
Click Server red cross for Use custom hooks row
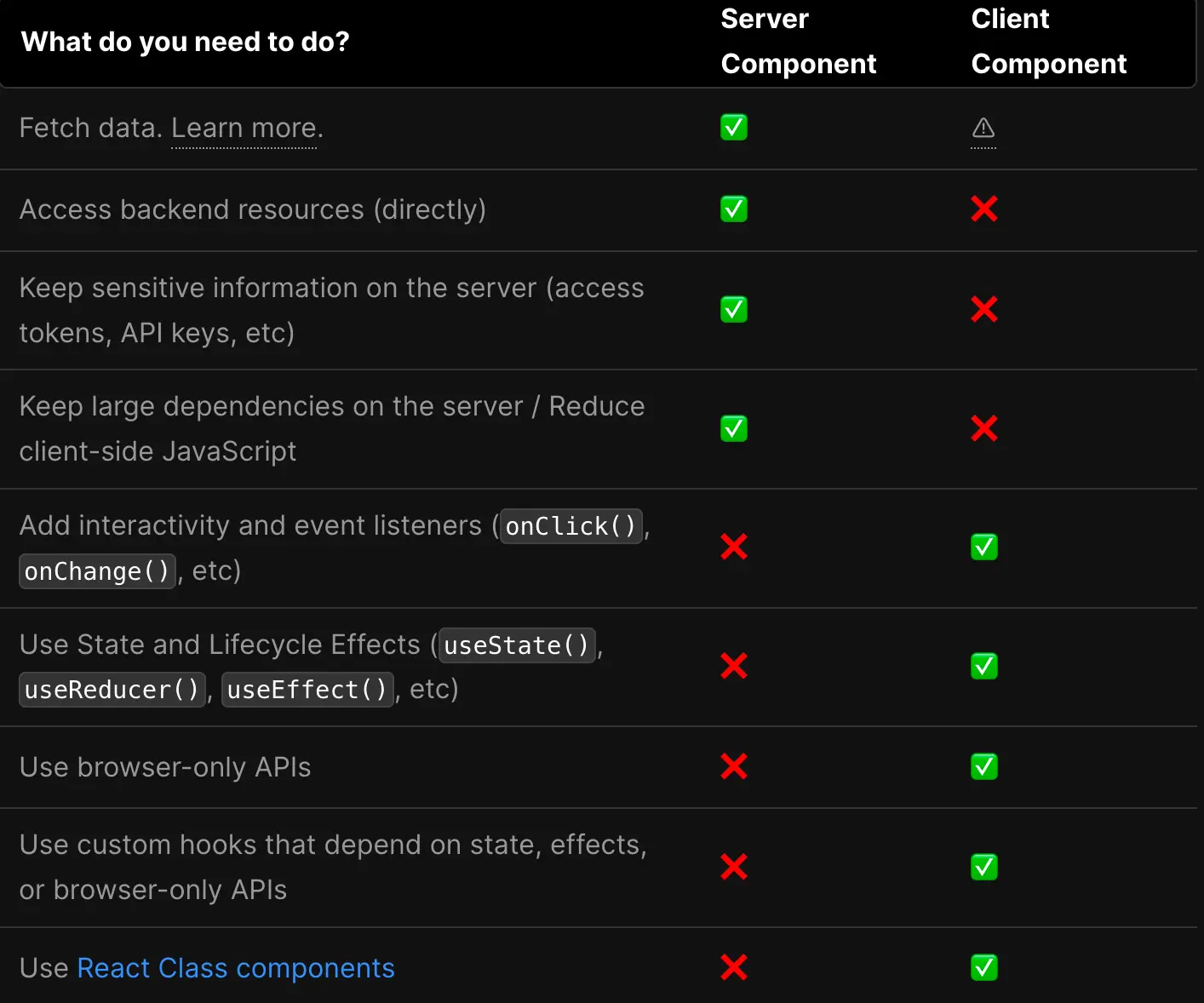(734, 867)
